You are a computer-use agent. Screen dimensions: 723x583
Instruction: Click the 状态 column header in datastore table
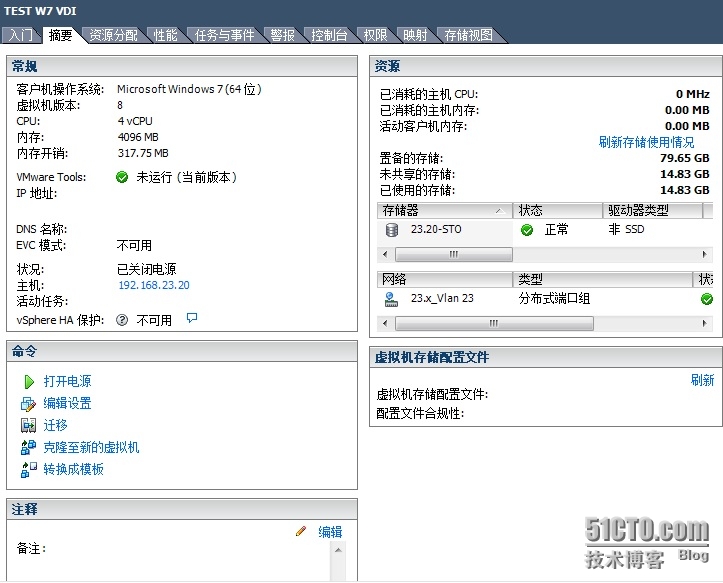click(x=557, y=211)
